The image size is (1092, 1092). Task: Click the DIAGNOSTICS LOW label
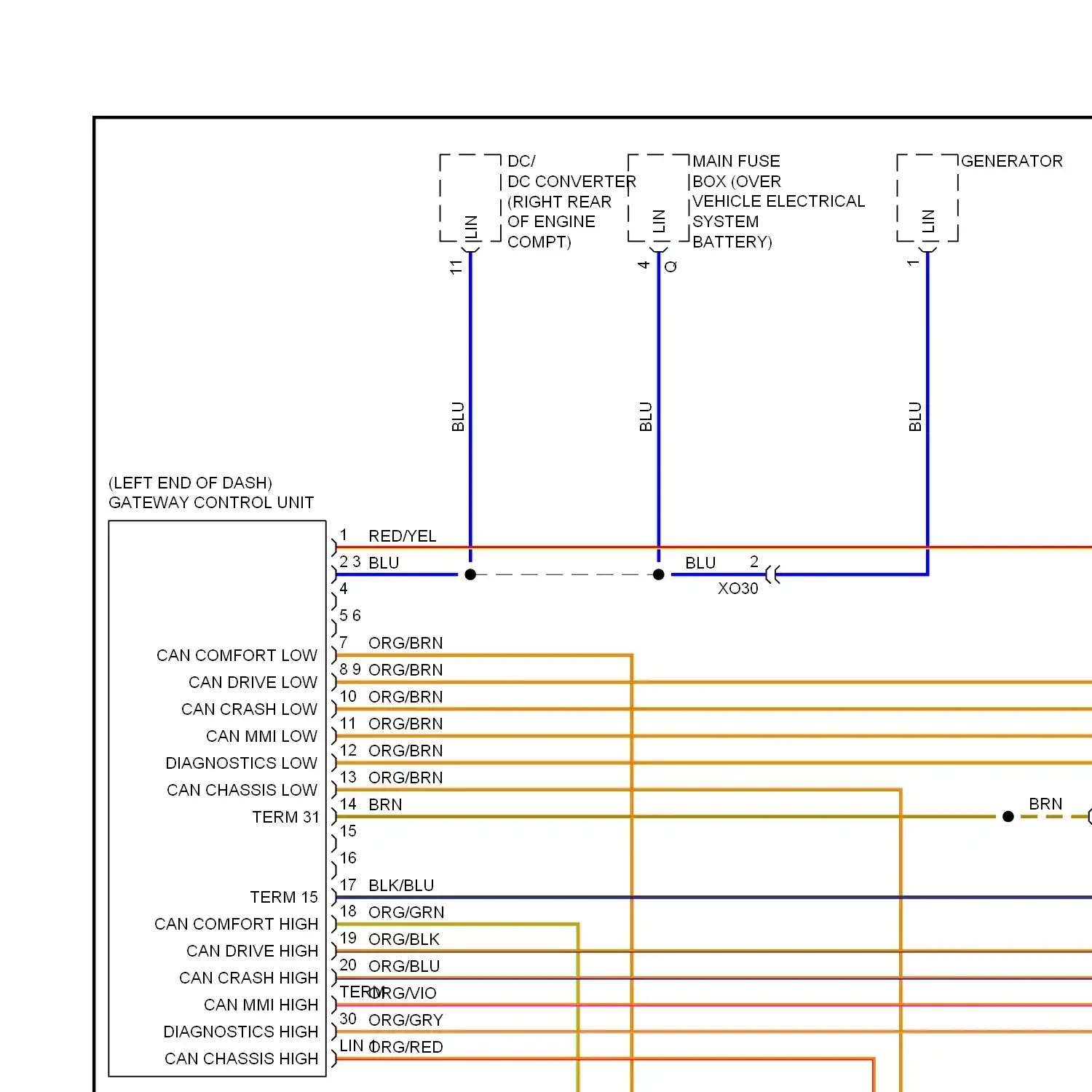click(x=241, y=763)
